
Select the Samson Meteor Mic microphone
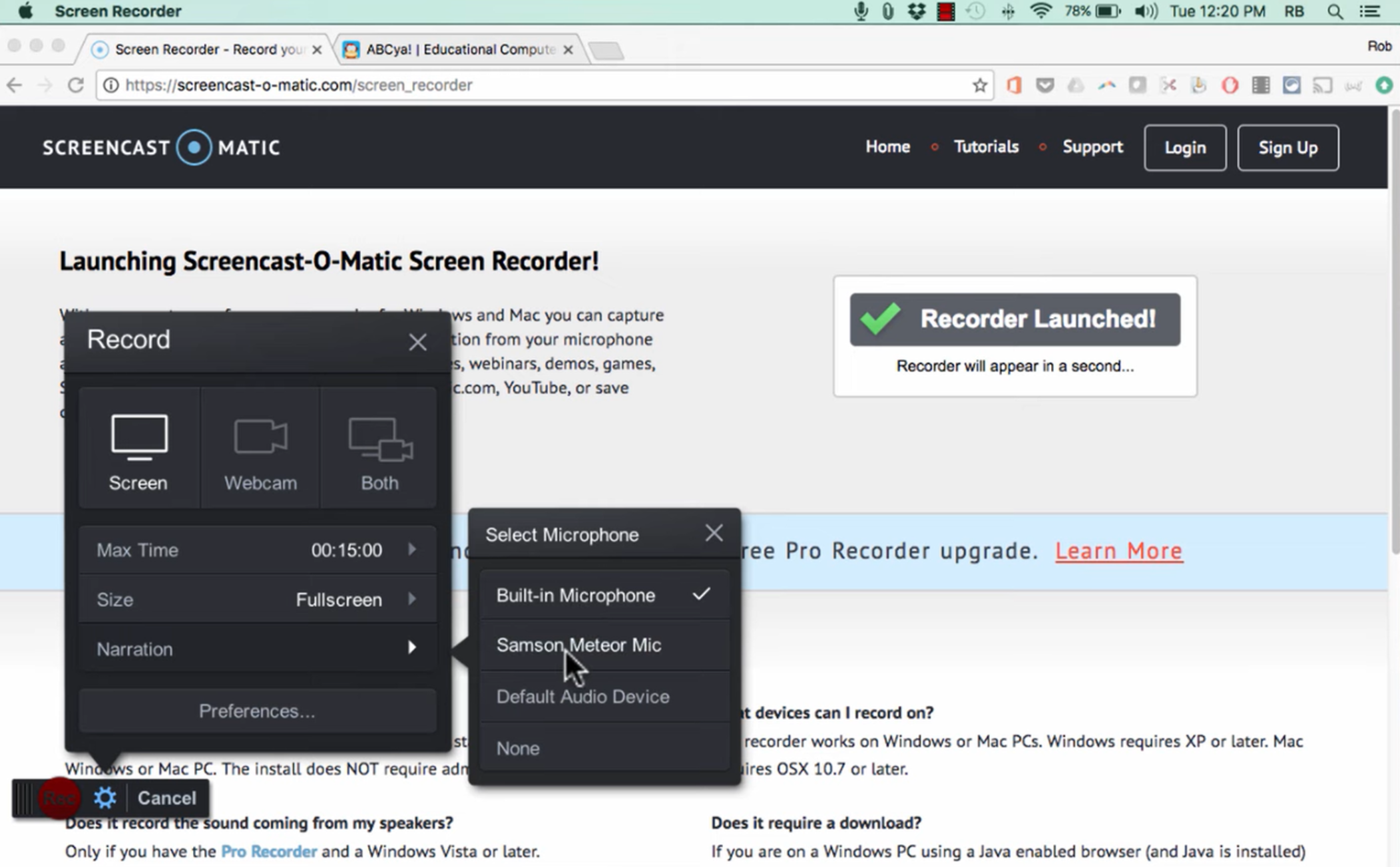pos(578,645)
